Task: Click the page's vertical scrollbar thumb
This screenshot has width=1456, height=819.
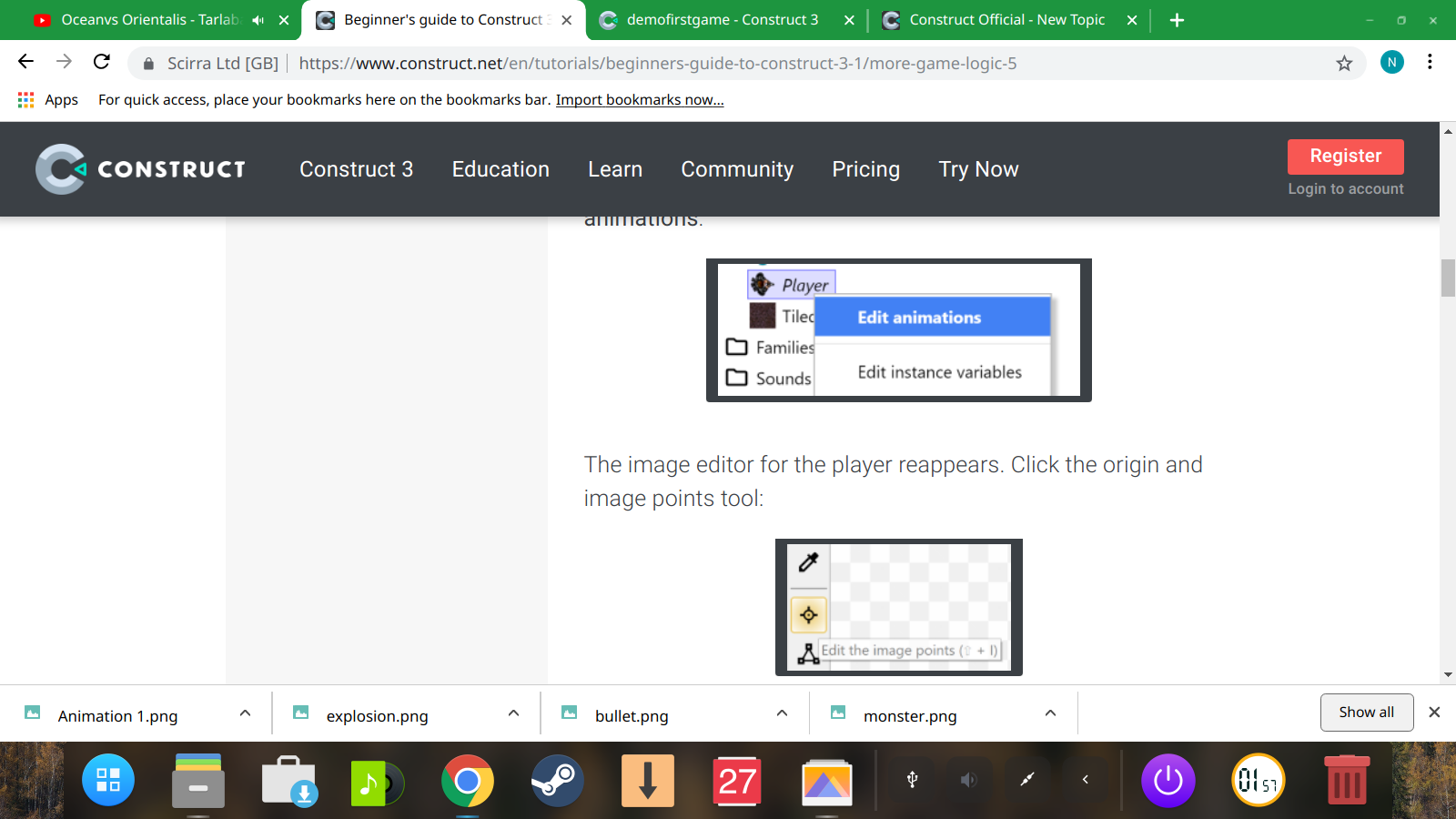Action: point(1448,278)
